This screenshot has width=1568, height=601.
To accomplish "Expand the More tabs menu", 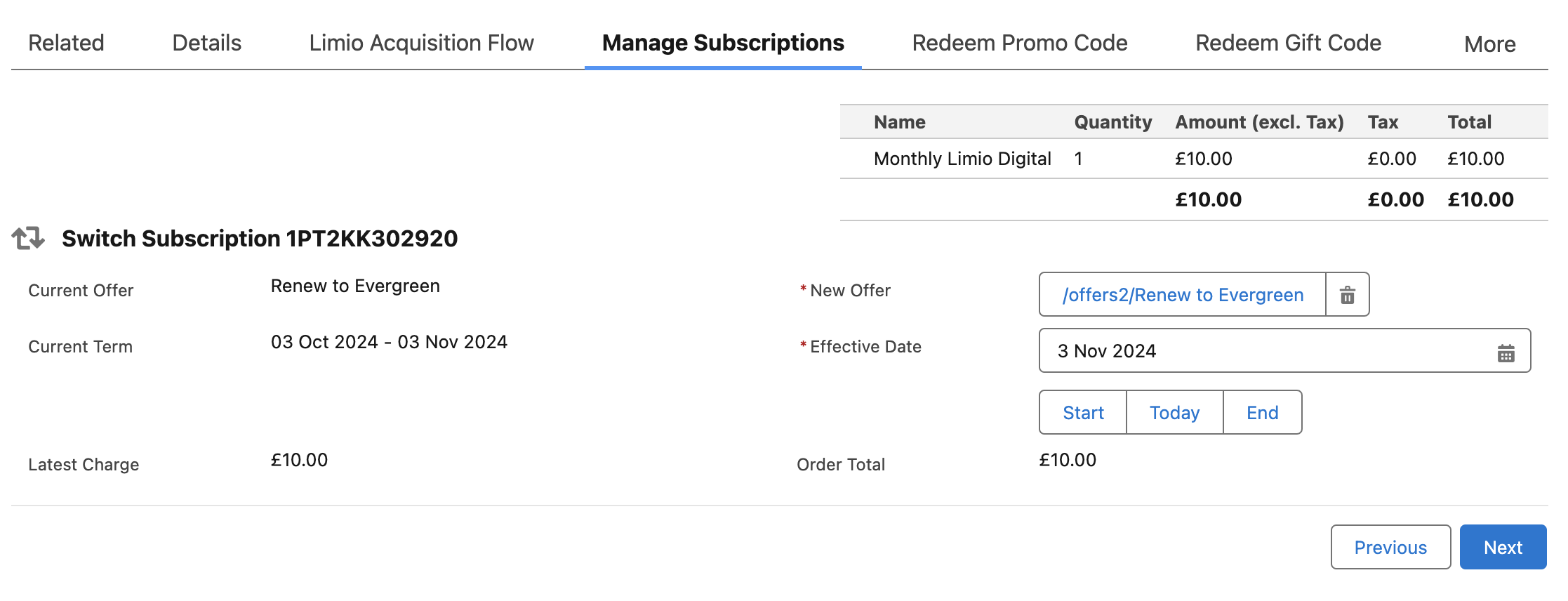I will 1489,44.
